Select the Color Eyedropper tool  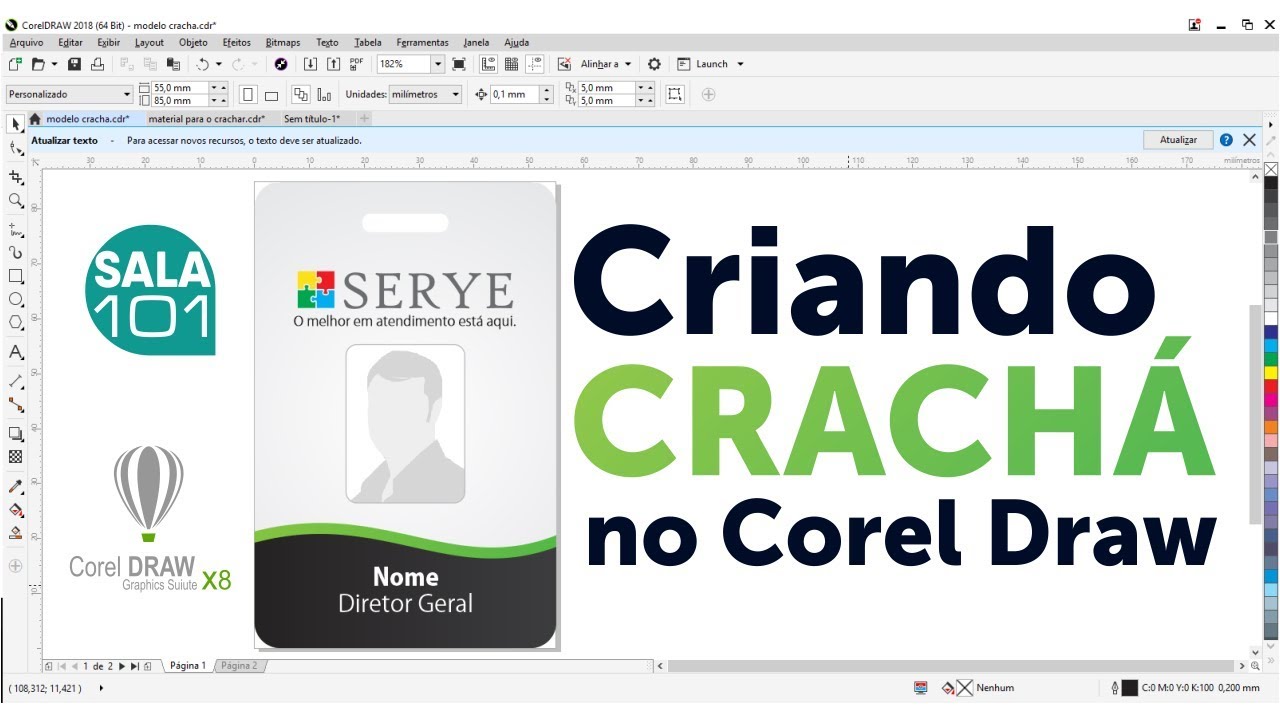(x=15, y=486)
